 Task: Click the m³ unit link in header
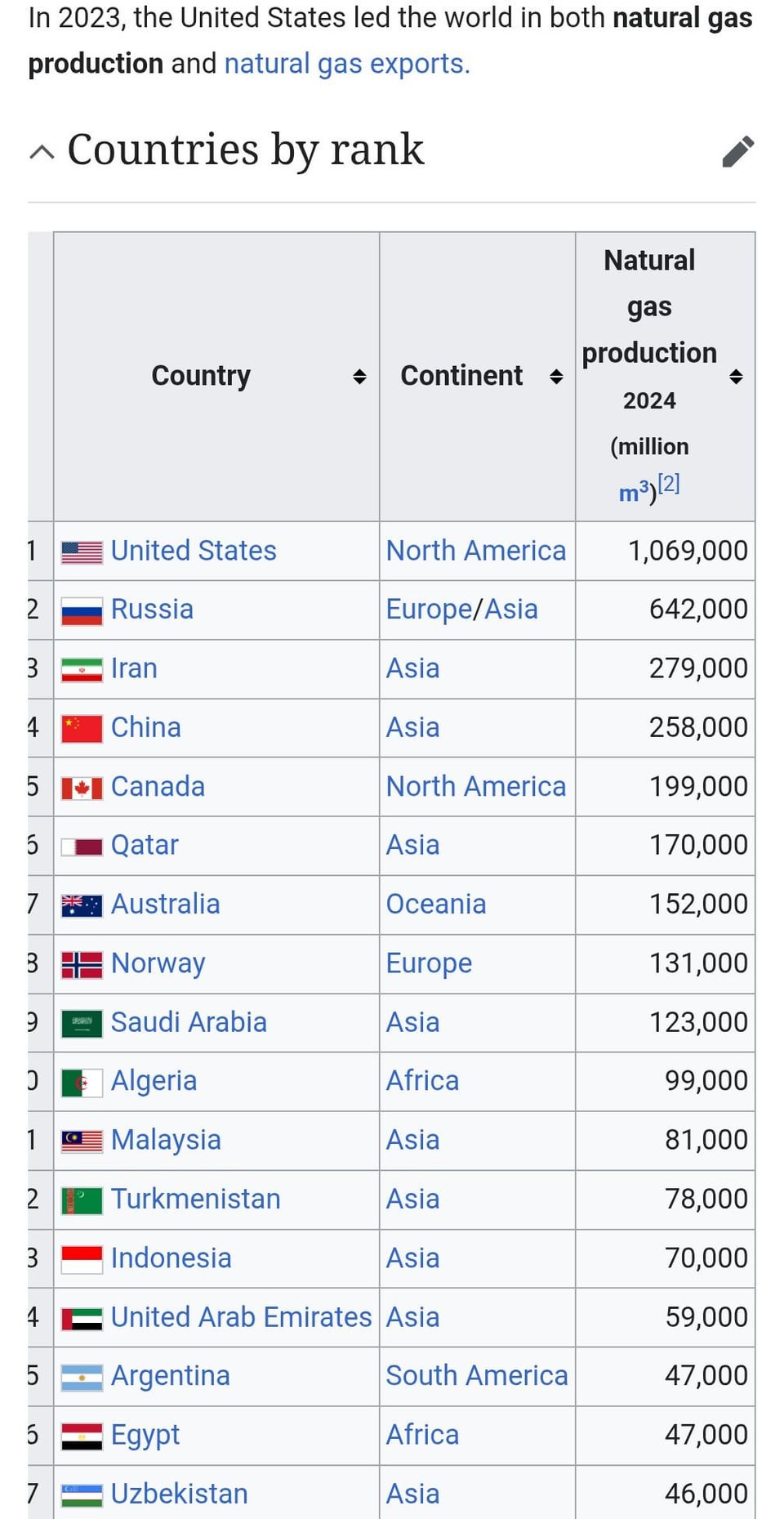point(634,493)
